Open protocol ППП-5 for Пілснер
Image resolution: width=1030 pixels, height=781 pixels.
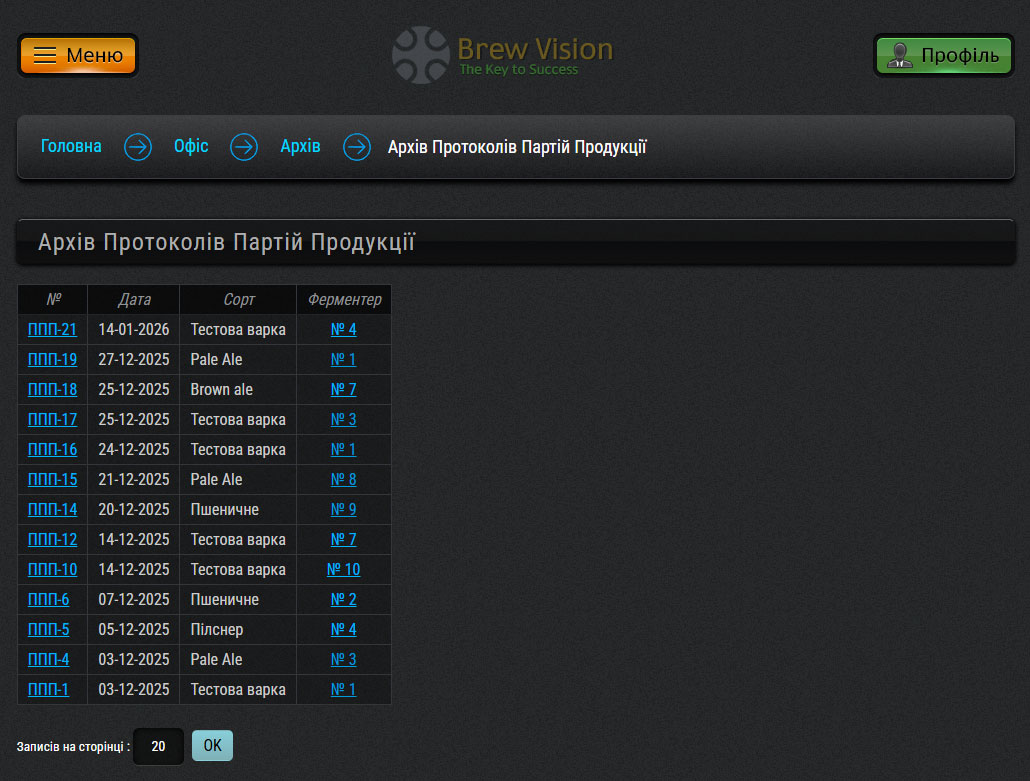[x=48, y=630]
